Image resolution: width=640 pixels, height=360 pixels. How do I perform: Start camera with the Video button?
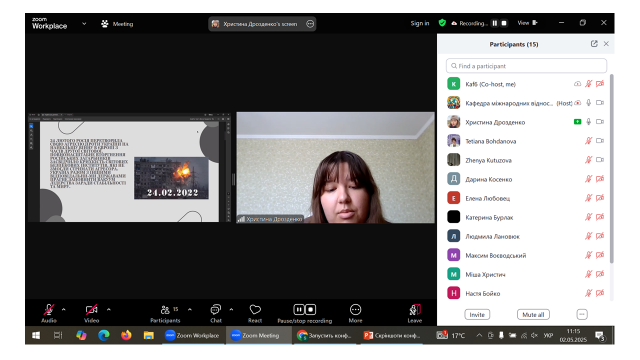tap(91, 313)
